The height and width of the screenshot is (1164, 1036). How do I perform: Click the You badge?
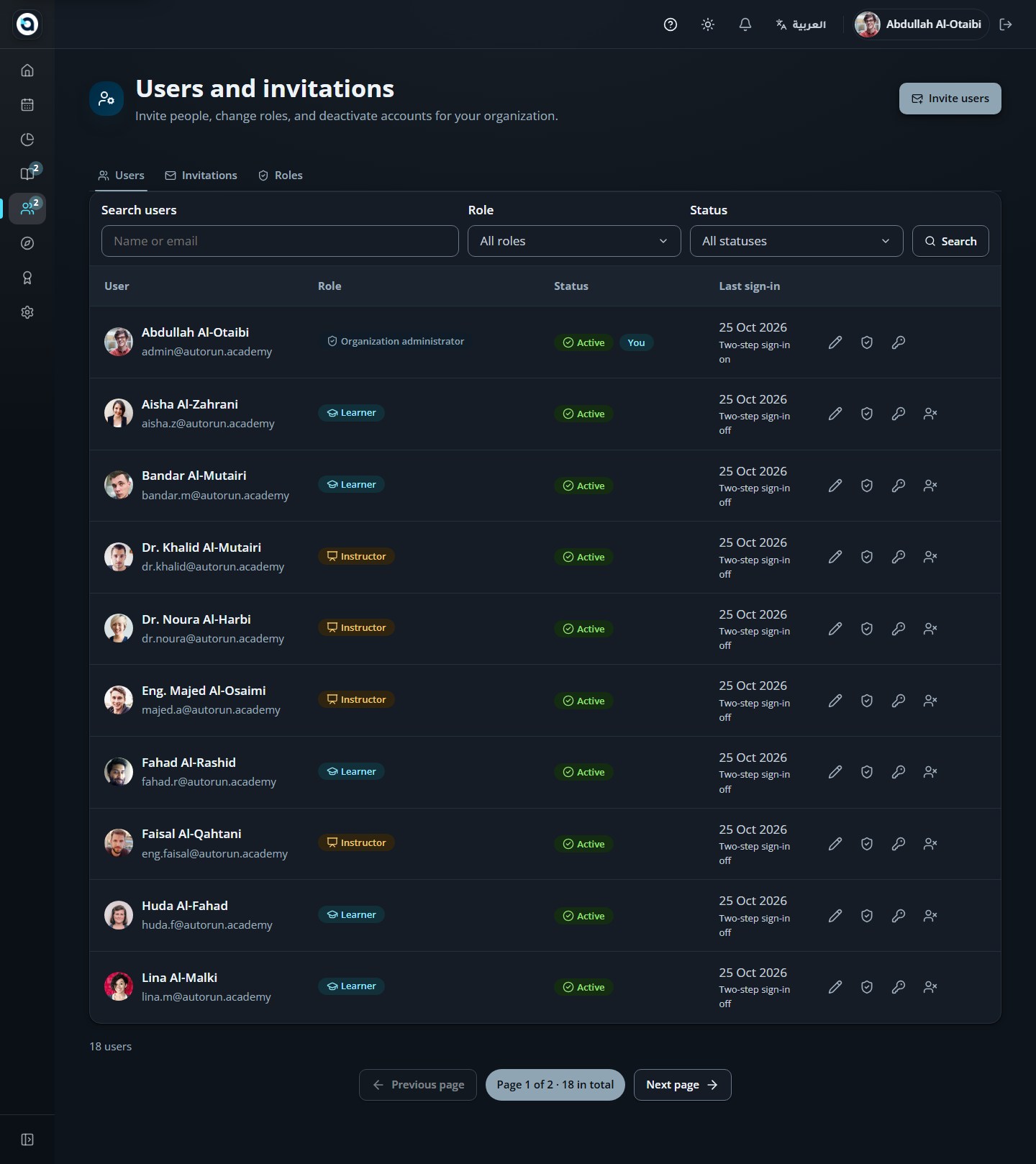tap(636, 342)
